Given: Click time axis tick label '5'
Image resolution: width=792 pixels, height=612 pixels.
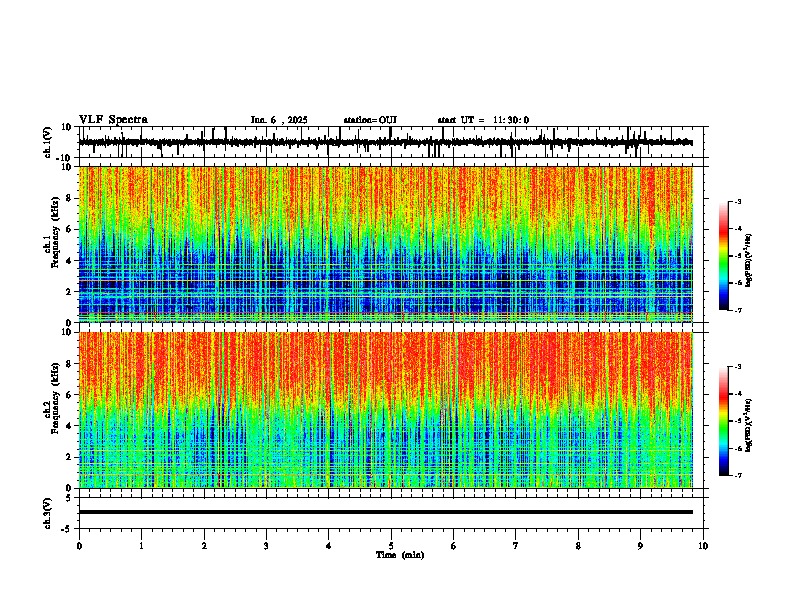Looking at the screenshot, I should click(391, 546).
